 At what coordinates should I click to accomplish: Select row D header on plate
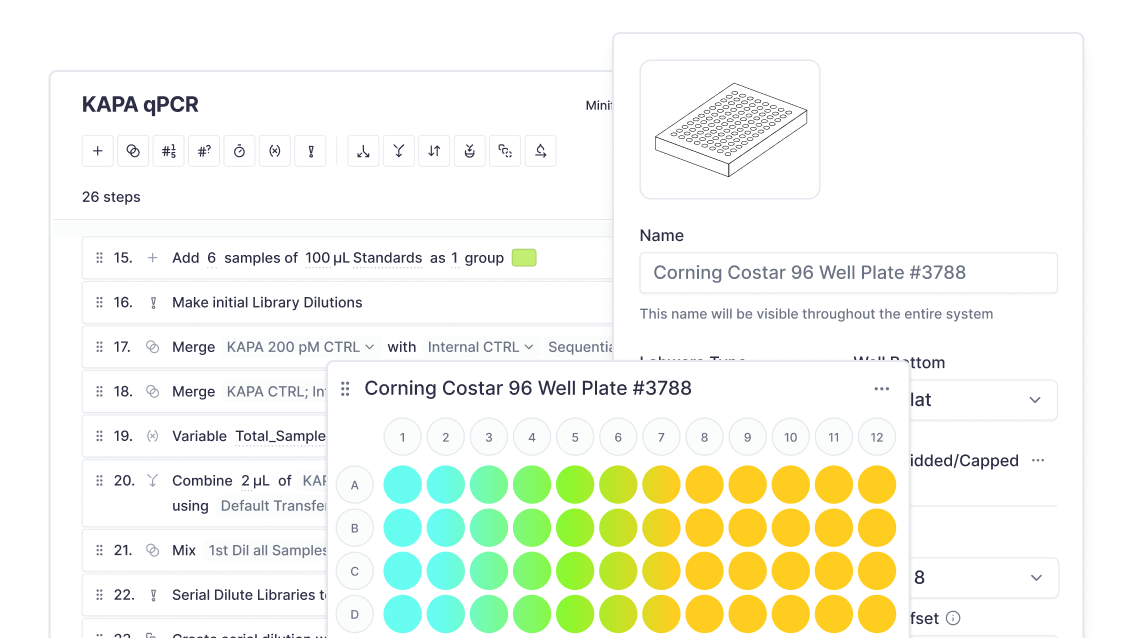354,614
